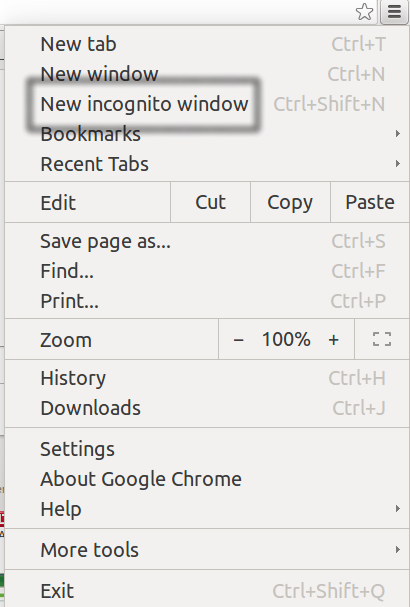The height and width of the screenshot is (607, 410).
Task: Decrease zoom with the minus button
Action: tap(238, 340)
